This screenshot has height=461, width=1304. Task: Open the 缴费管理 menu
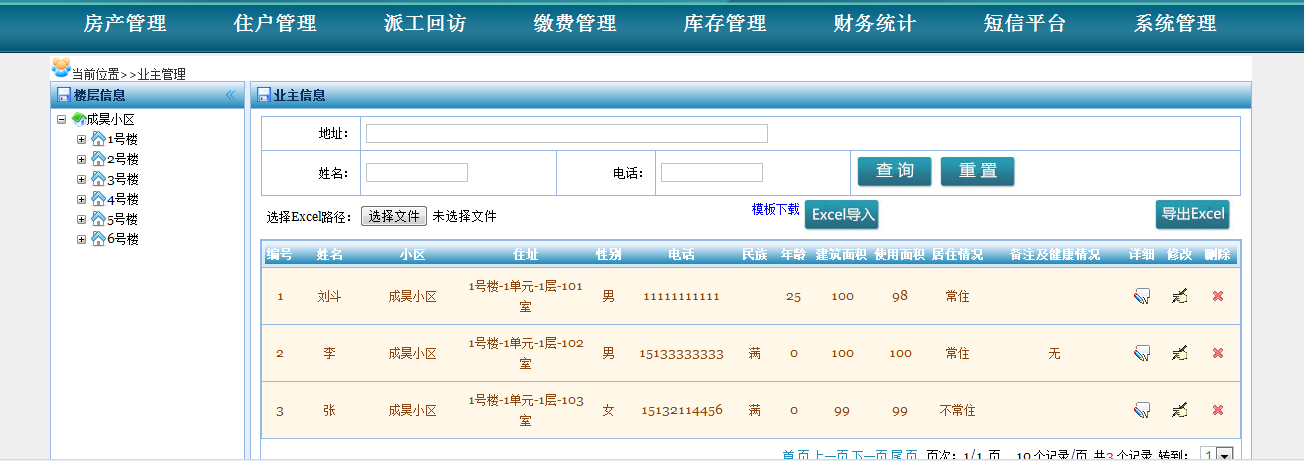click(575, 24)
